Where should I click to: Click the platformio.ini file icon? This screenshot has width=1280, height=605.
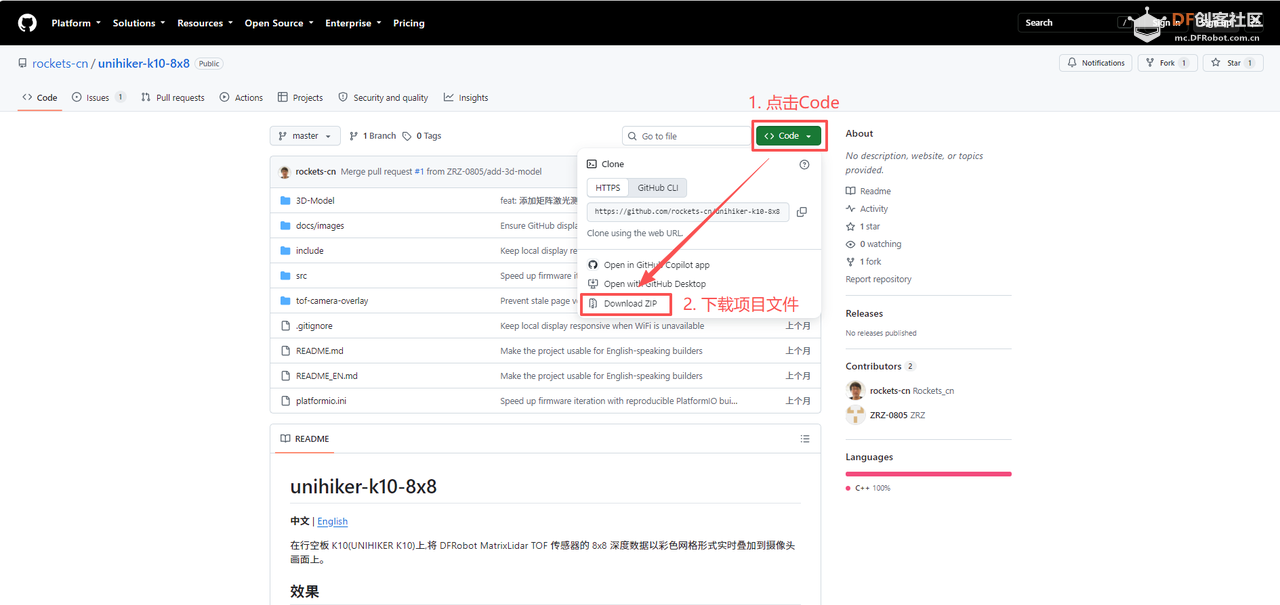[286, 401]
